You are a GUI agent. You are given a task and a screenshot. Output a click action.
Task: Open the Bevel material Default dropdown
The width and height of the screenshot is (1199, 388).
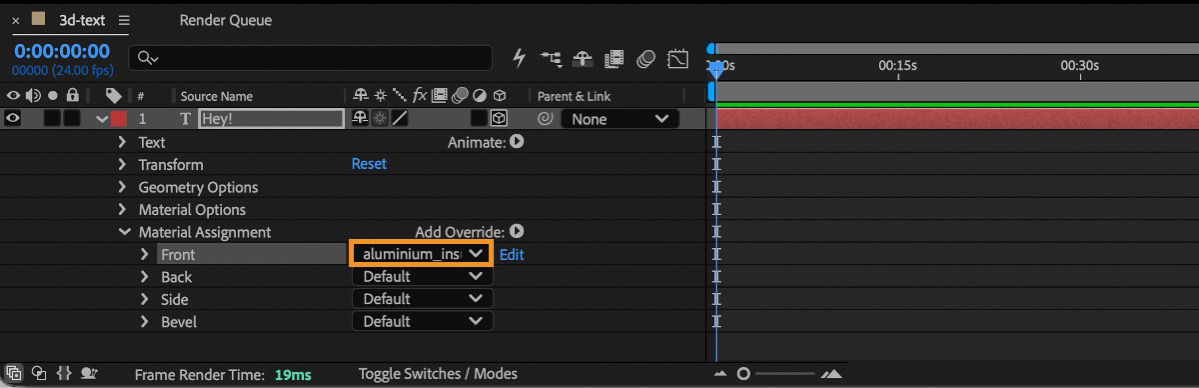point(423,321)
